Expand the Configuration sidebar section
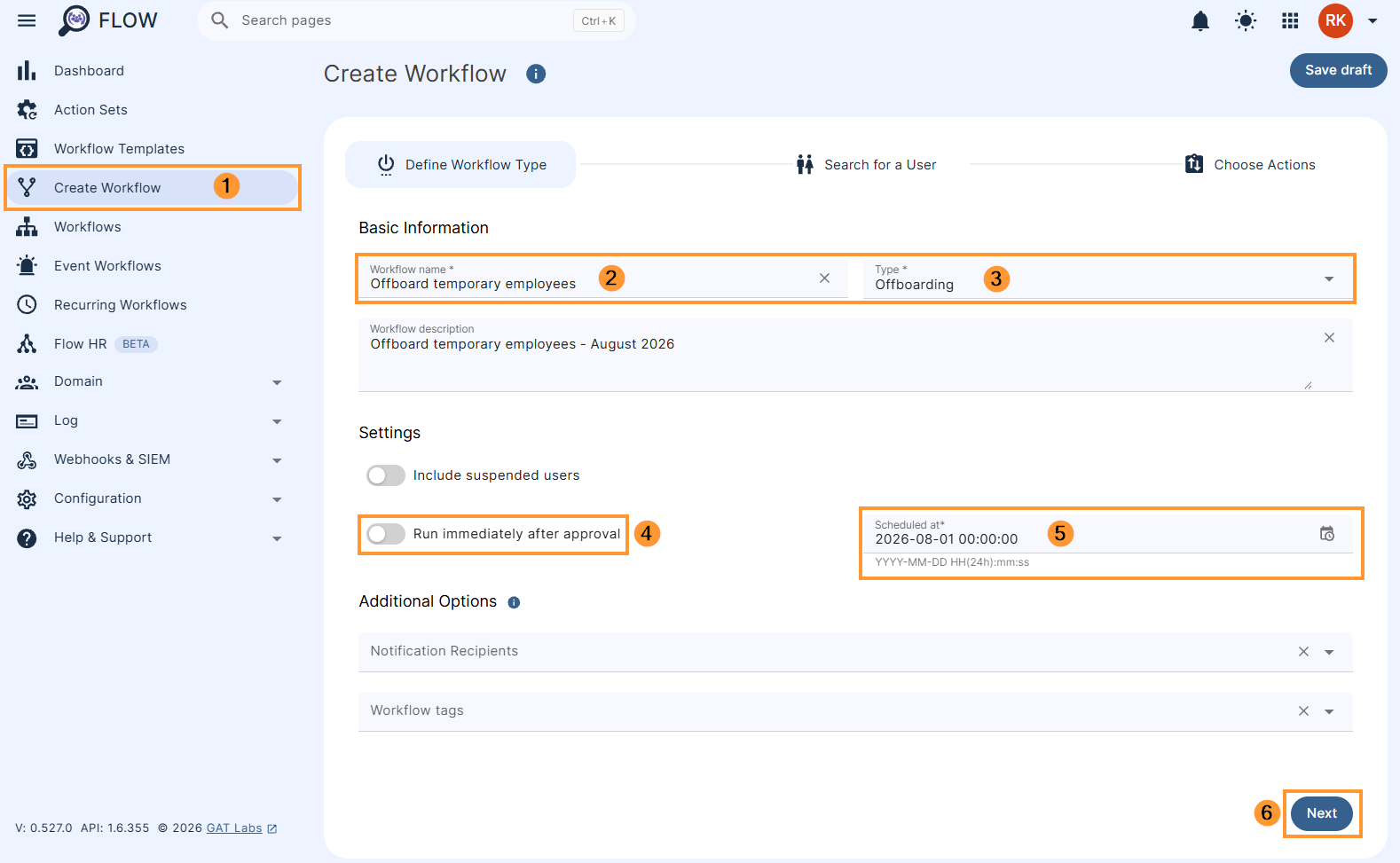This screenshot has height=863, width=1400. (x=277, y=499)
